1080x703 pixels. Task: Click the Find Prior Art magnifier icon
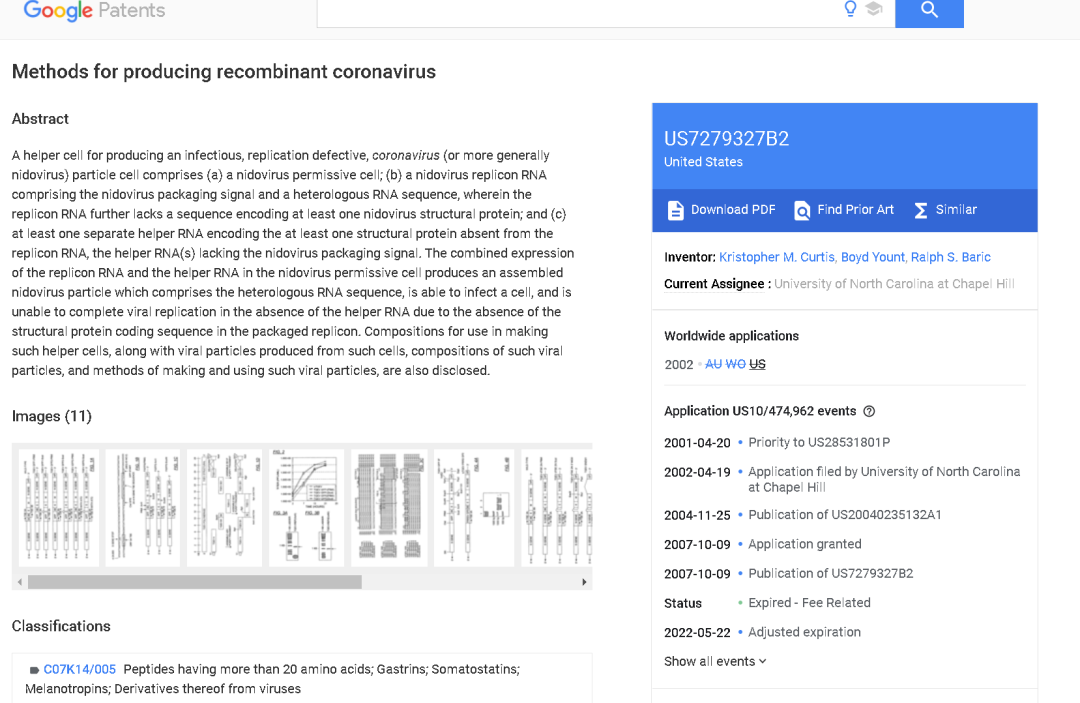coord(802,210)
